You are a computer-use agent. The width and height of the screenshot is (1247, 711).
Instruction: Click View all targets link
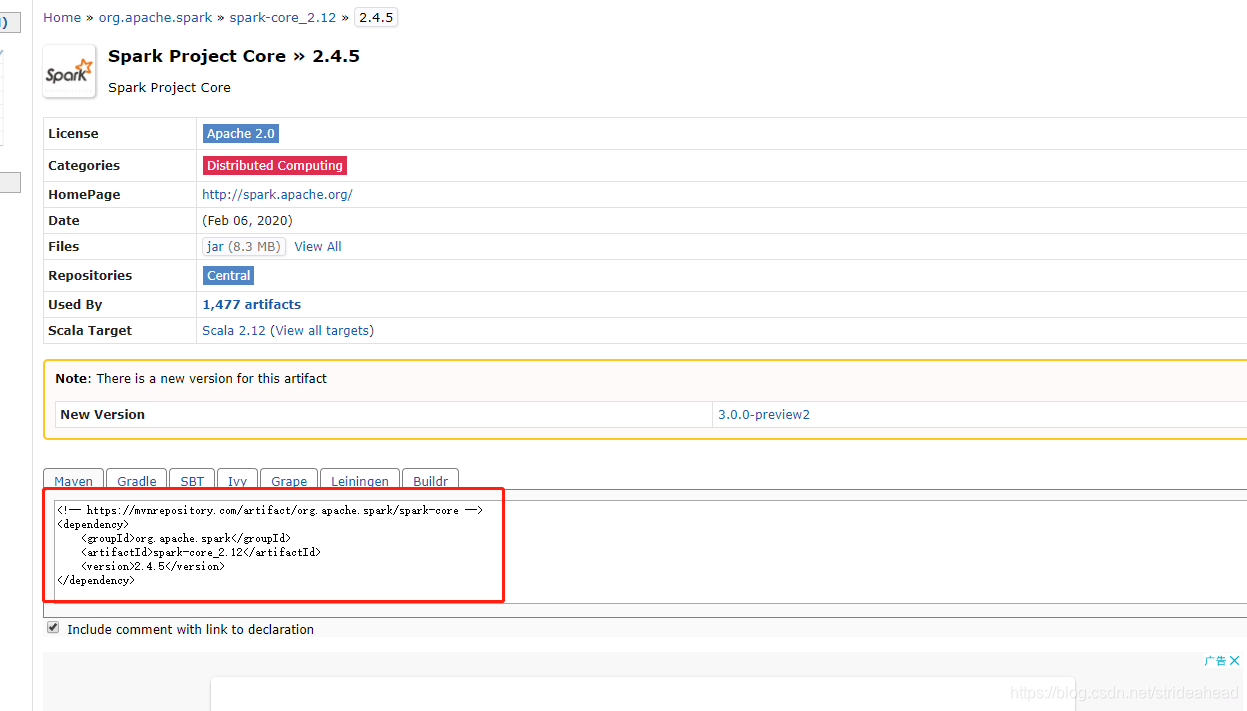[x=322, y=330]
